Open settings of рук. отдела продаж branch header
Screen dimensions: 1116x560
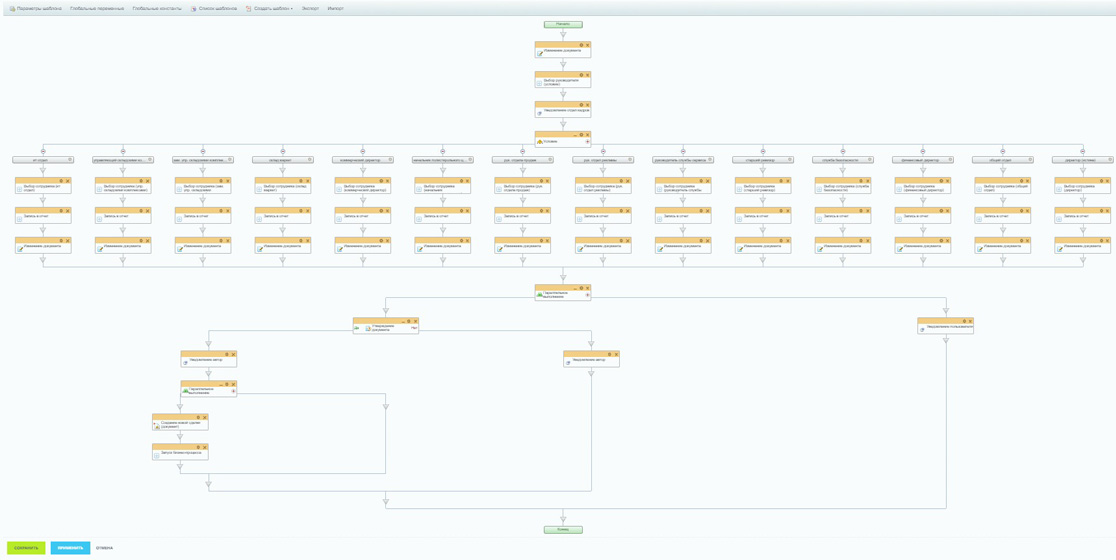(549, 160)
